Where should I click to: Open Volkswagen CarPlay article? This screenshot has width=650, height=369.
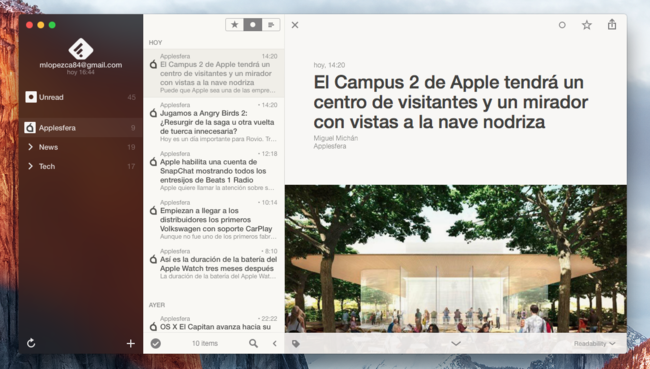pyautogui.click(x=214, y=220)
